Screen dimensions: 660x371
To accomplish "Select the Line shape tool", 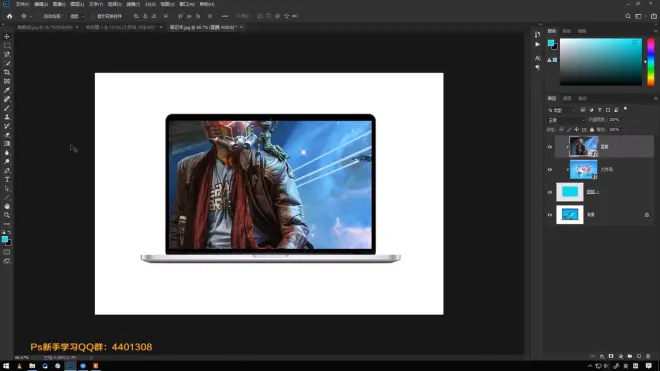I will tap(7, 198).
